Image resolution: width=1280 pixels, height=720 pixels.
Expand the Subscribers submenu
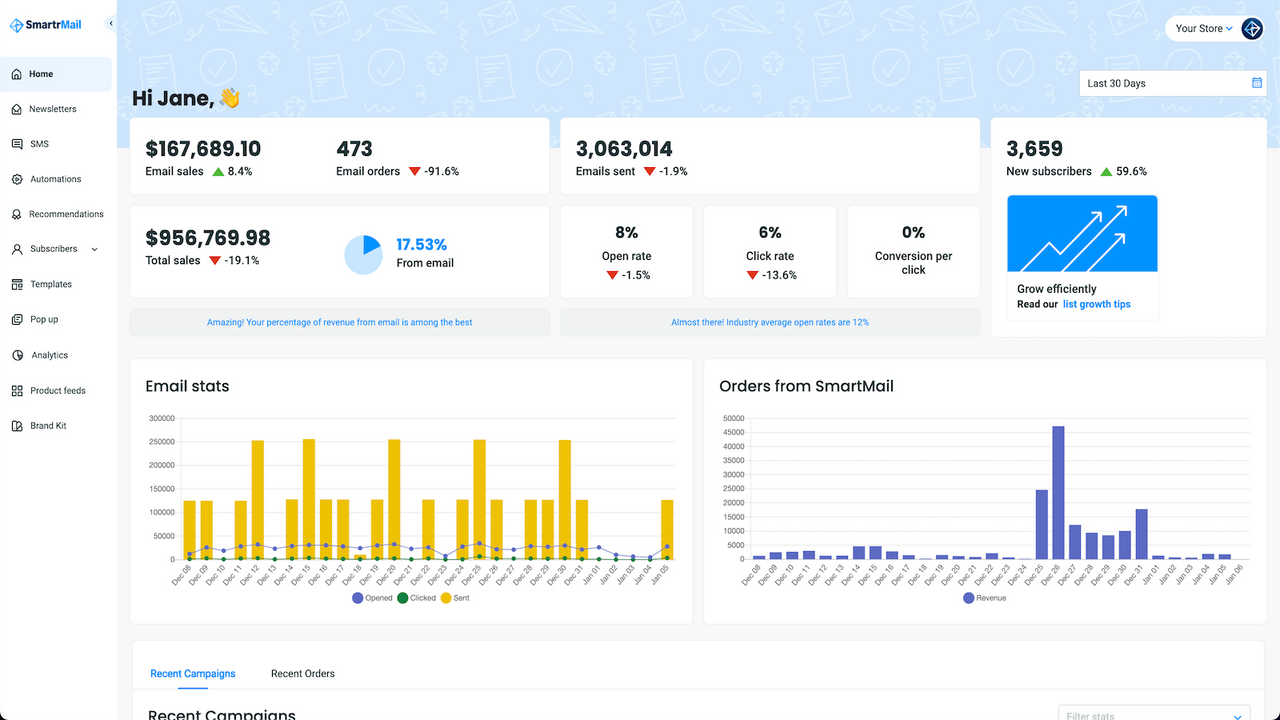click(x=95, y=249)
